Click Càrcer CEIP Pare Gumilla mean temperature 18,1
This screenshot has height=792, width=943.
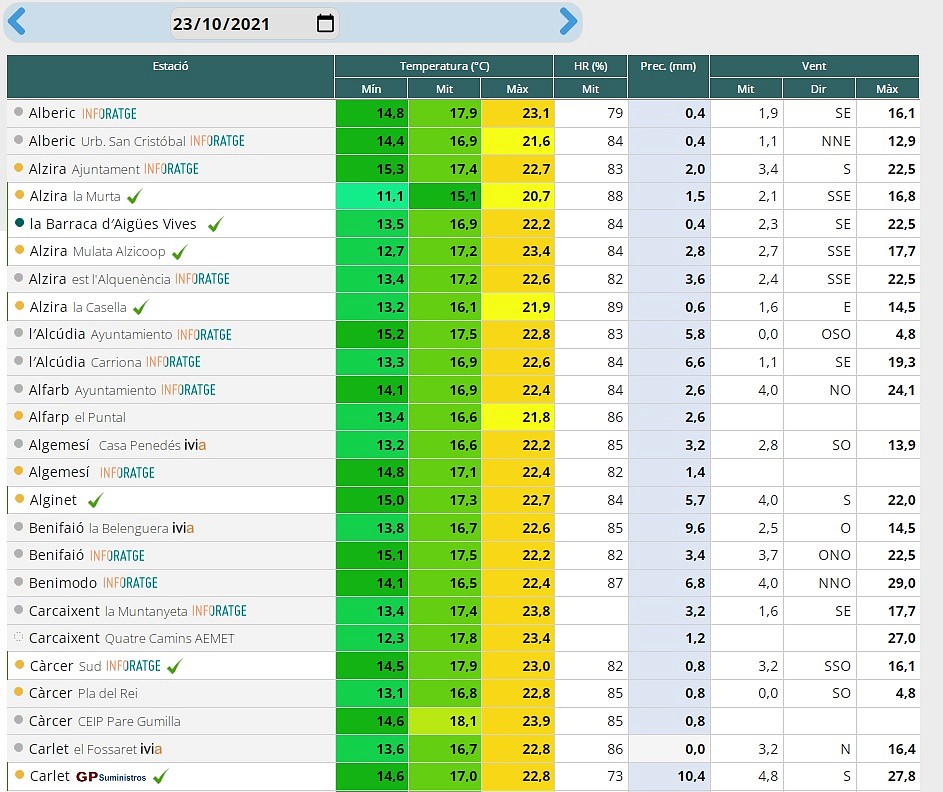(444, 721)
